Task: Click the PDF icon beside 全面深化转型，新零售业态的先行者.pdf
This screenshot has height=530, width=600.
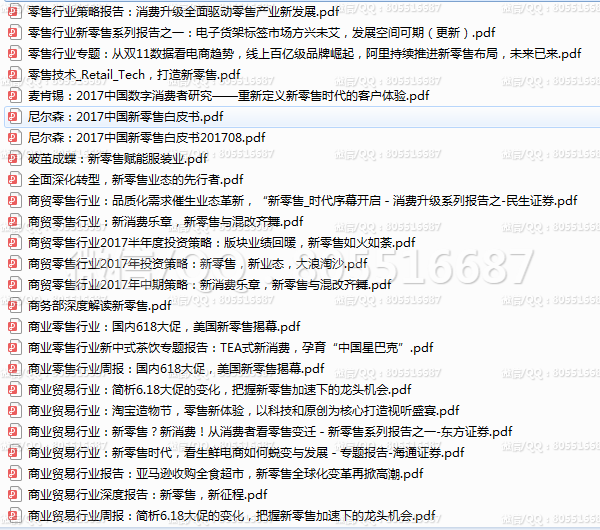Action: [x=14, y=179]
